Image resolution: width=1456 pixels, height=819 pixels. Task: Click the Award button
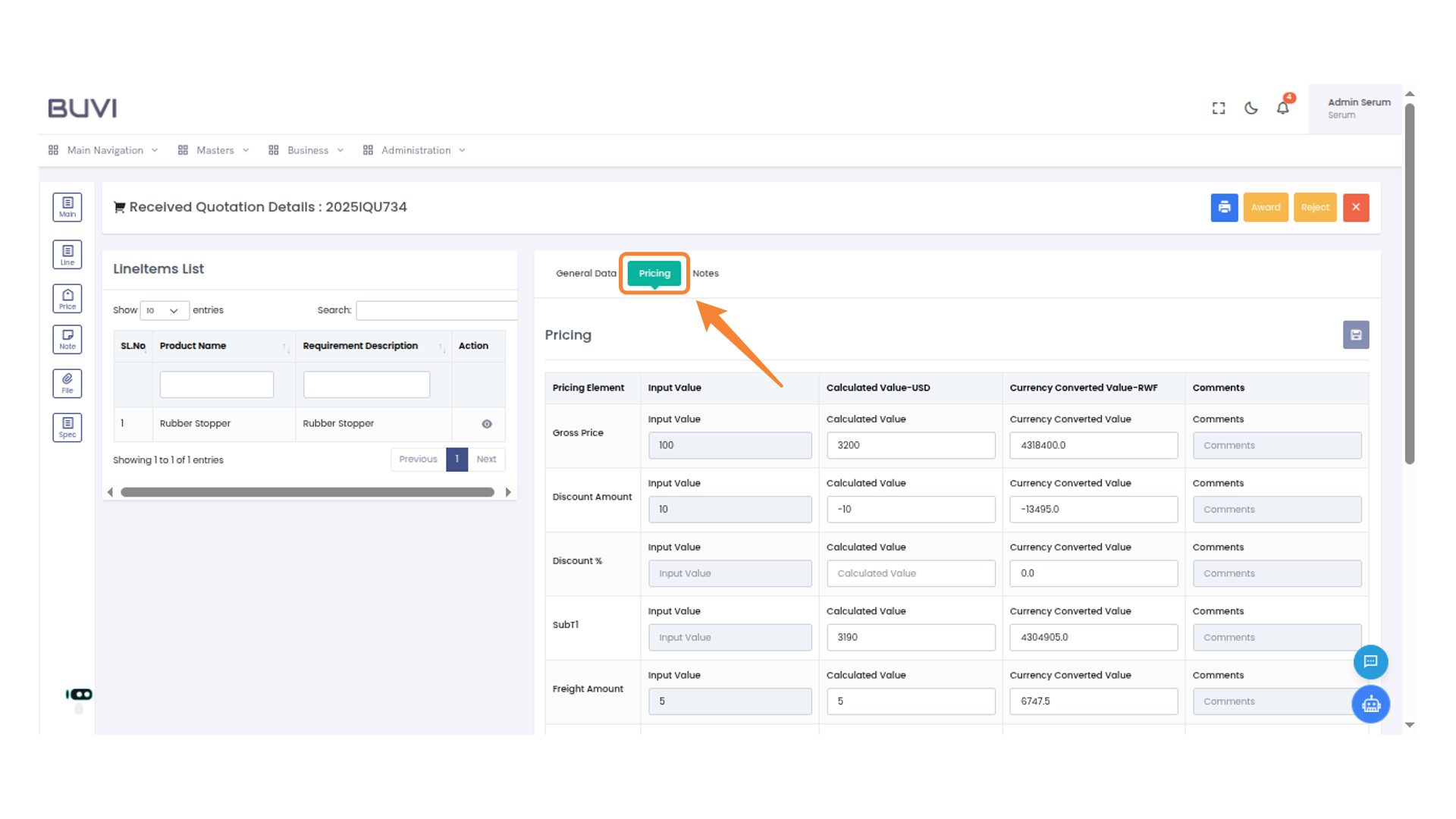1265,207
